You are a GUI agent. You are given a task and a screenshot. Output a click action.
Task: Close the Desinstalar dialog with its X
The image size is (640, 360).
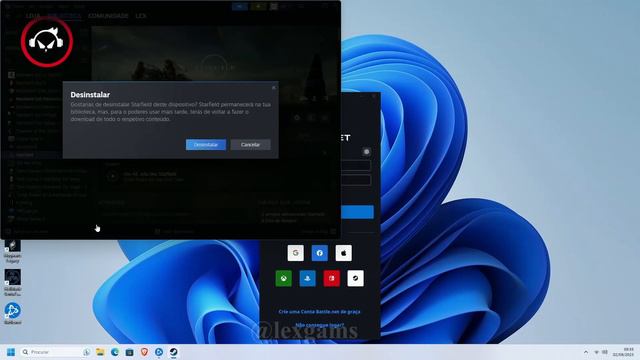click(x=274, y=87)
